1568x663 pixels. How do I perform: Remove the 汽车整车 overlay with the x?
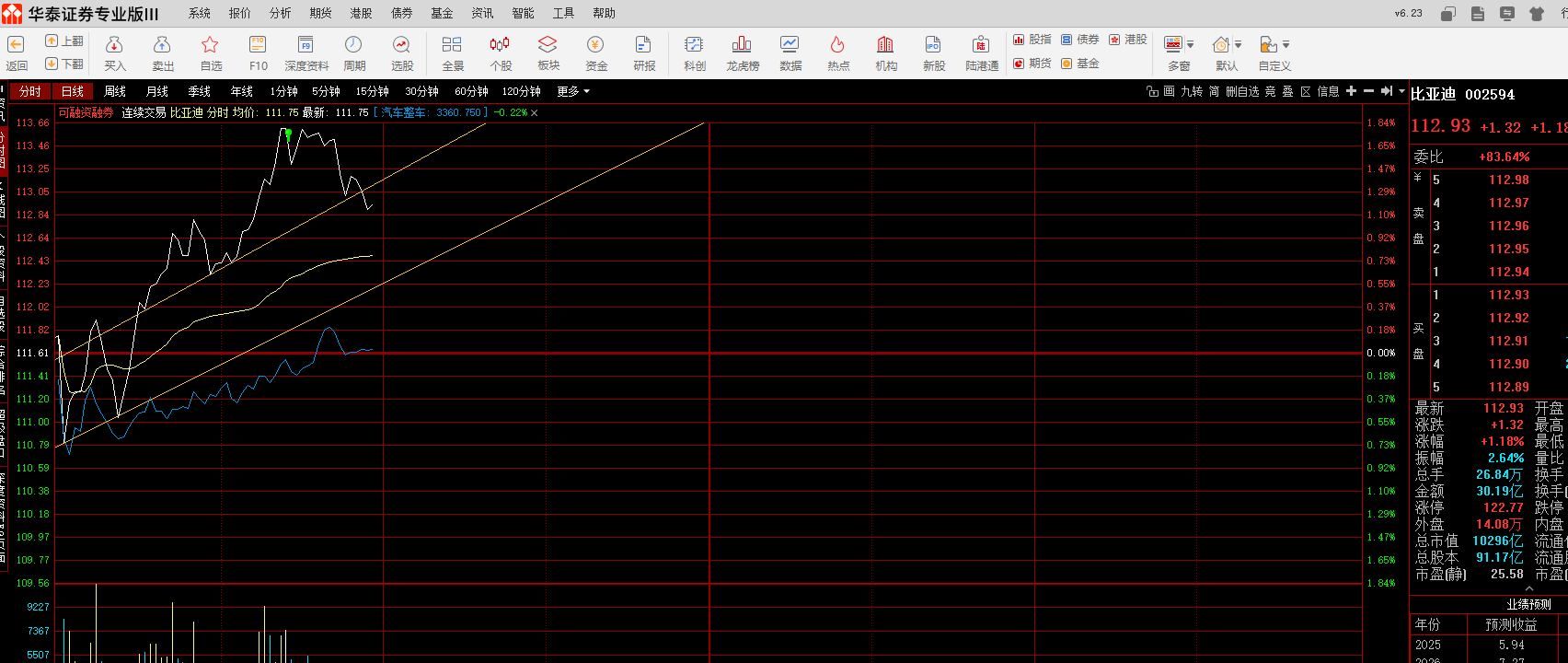[x=535, y=112]
